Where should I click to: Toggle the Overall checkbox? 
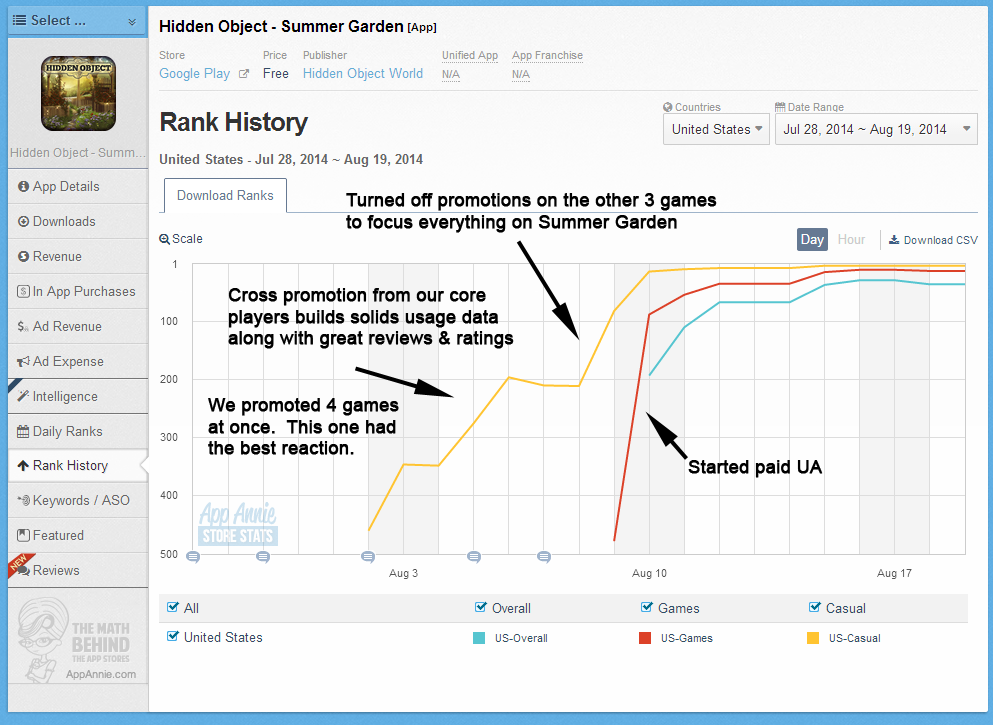(480, 607)
